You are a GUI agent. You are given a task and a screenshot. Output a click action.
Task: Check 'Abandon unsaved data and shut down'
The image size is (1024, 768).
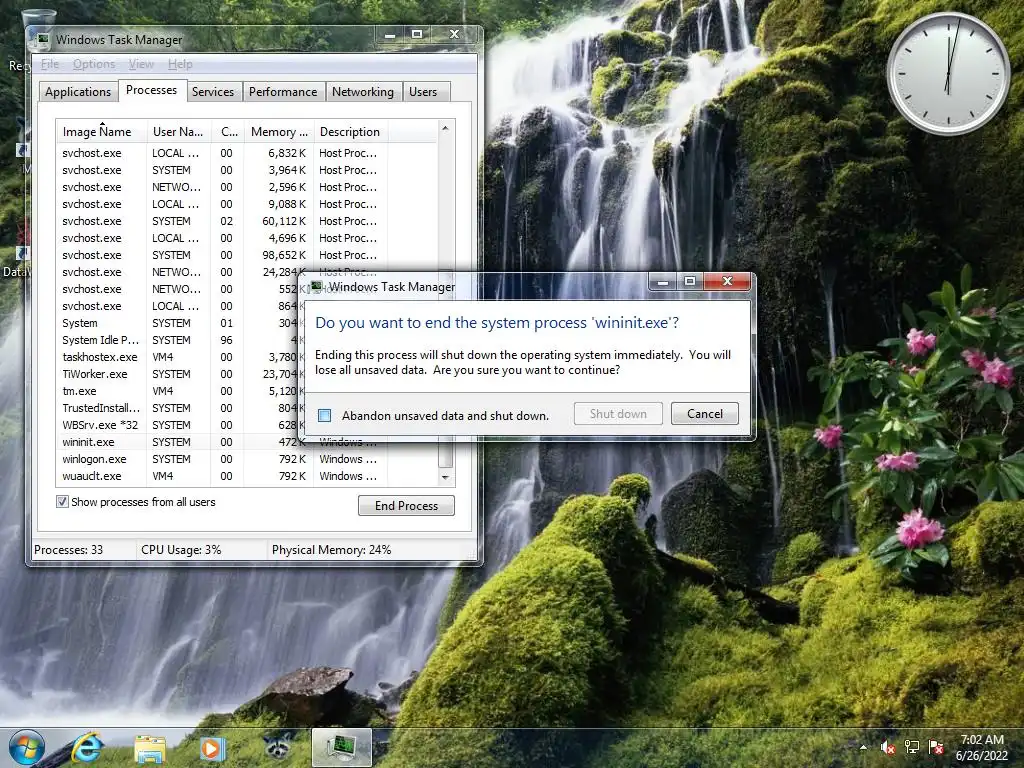tap(325, 415)
